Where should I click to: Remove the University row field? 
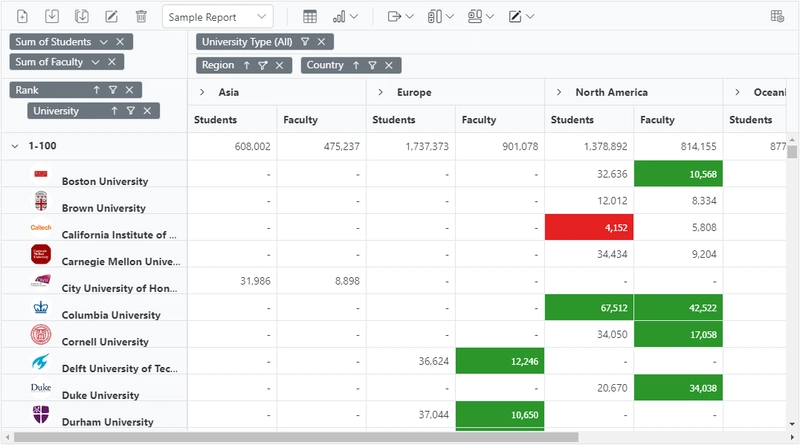[147, 111]
